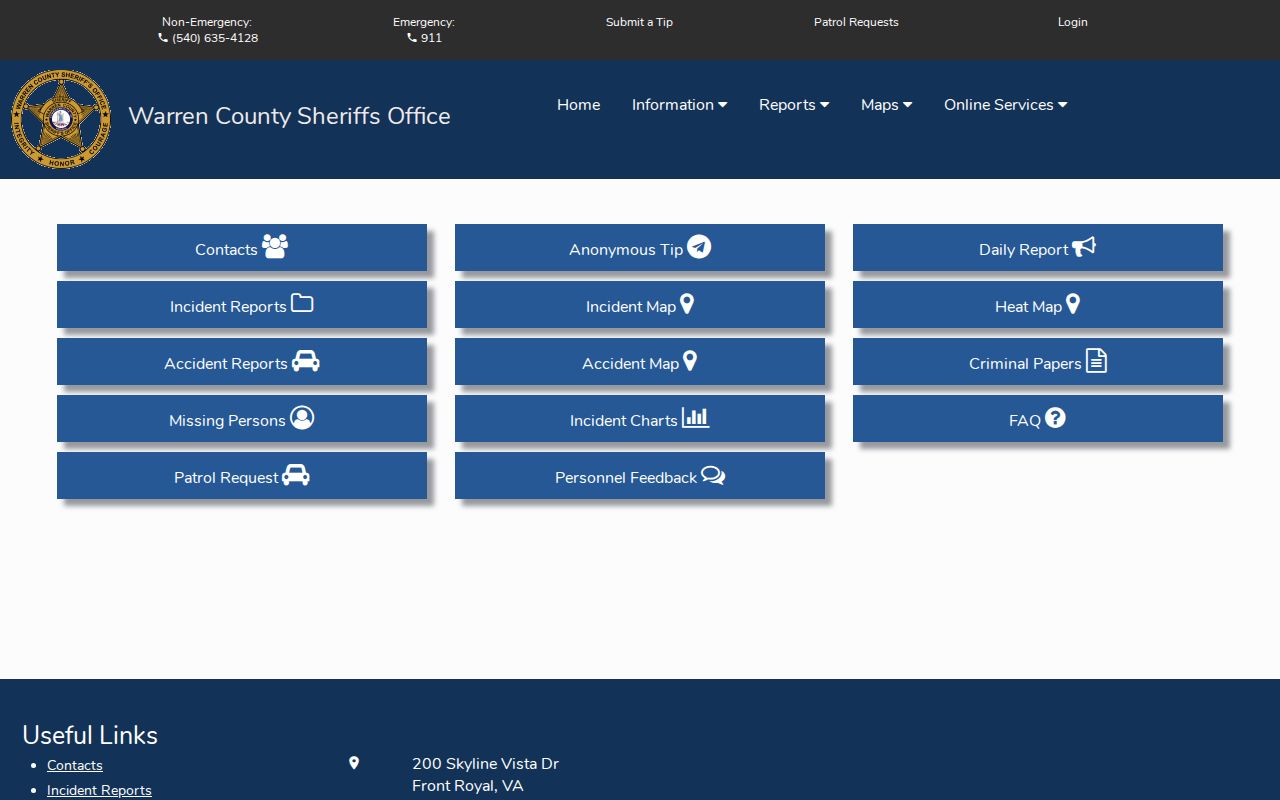Click the Warren County Sheriffs Office title
The image size is (1280, 800).
click(x=289, y=116)
